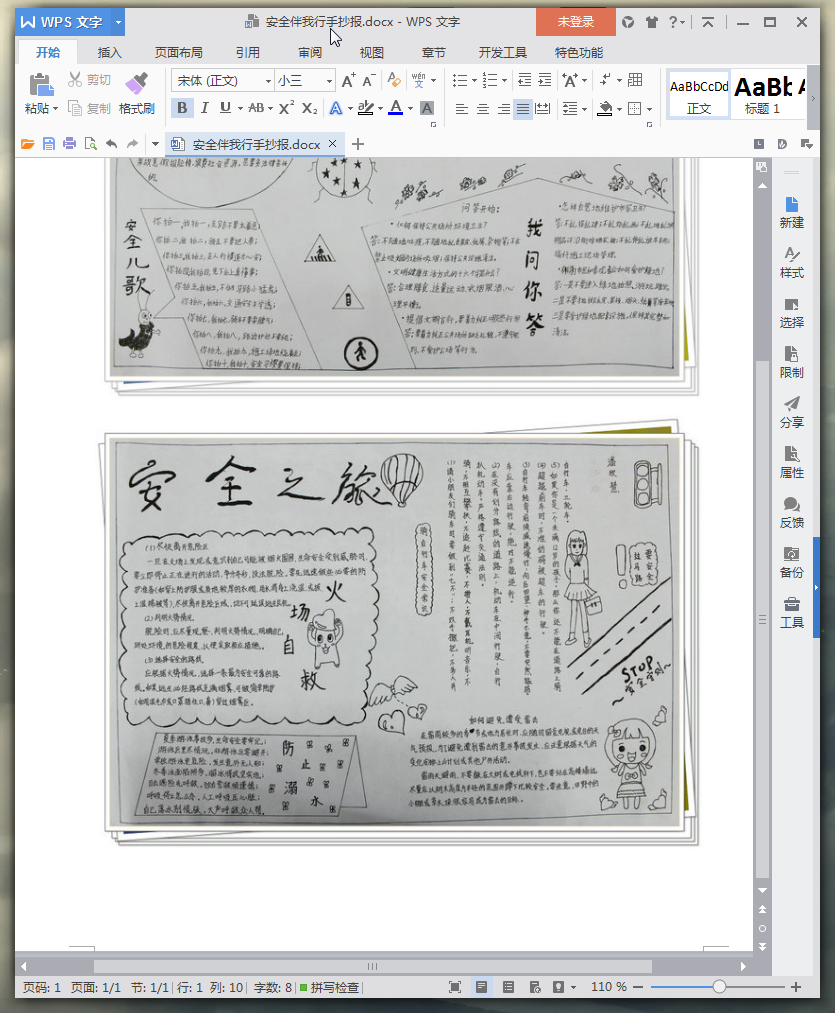This screenshot has height=1013, width=835.
Task: Expand underline style dropdown arrow
Action: (x=240, y=109)
